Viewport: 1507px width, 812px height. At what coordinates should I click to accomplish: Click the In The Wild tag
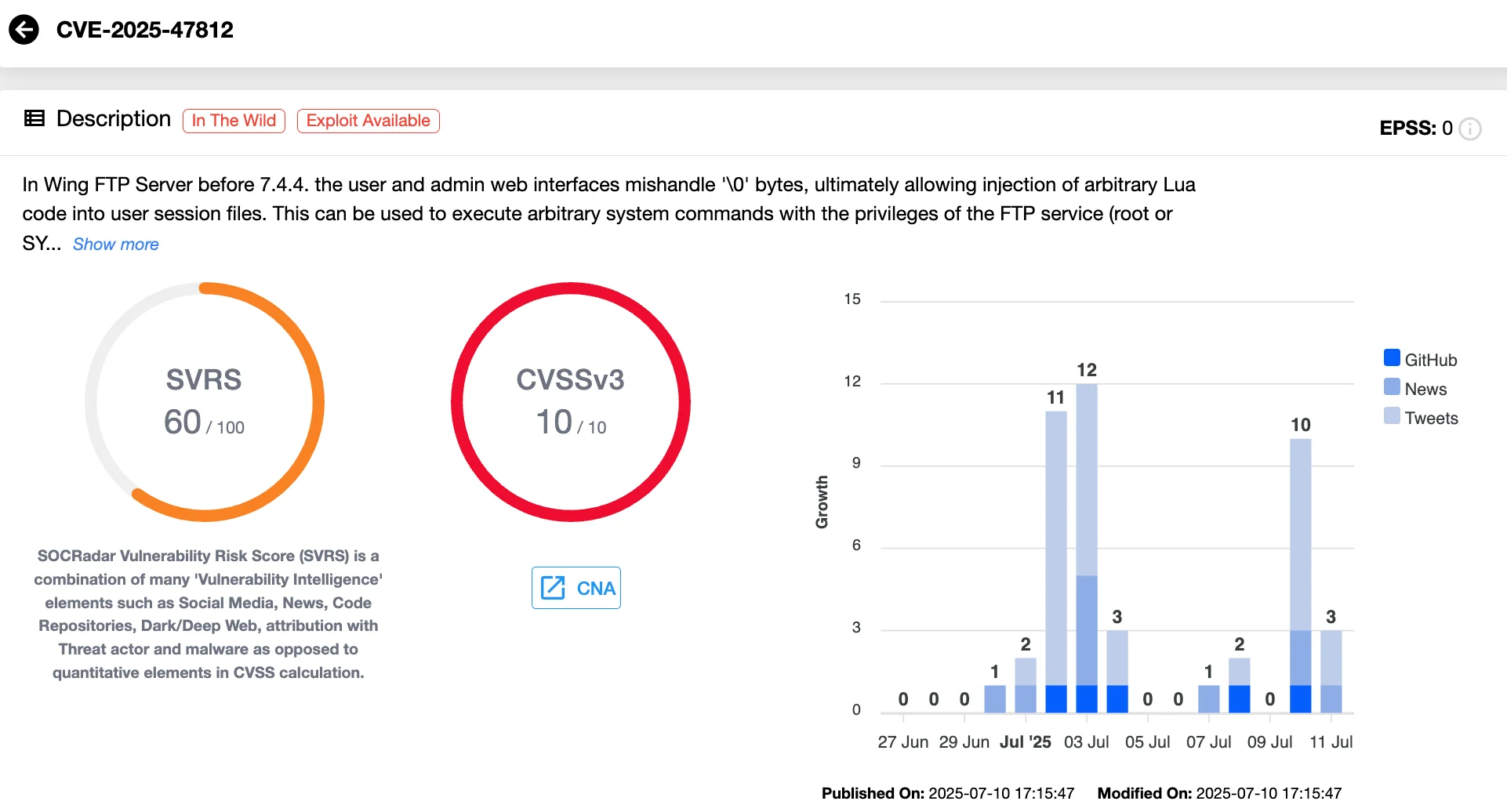click(234, 121)
